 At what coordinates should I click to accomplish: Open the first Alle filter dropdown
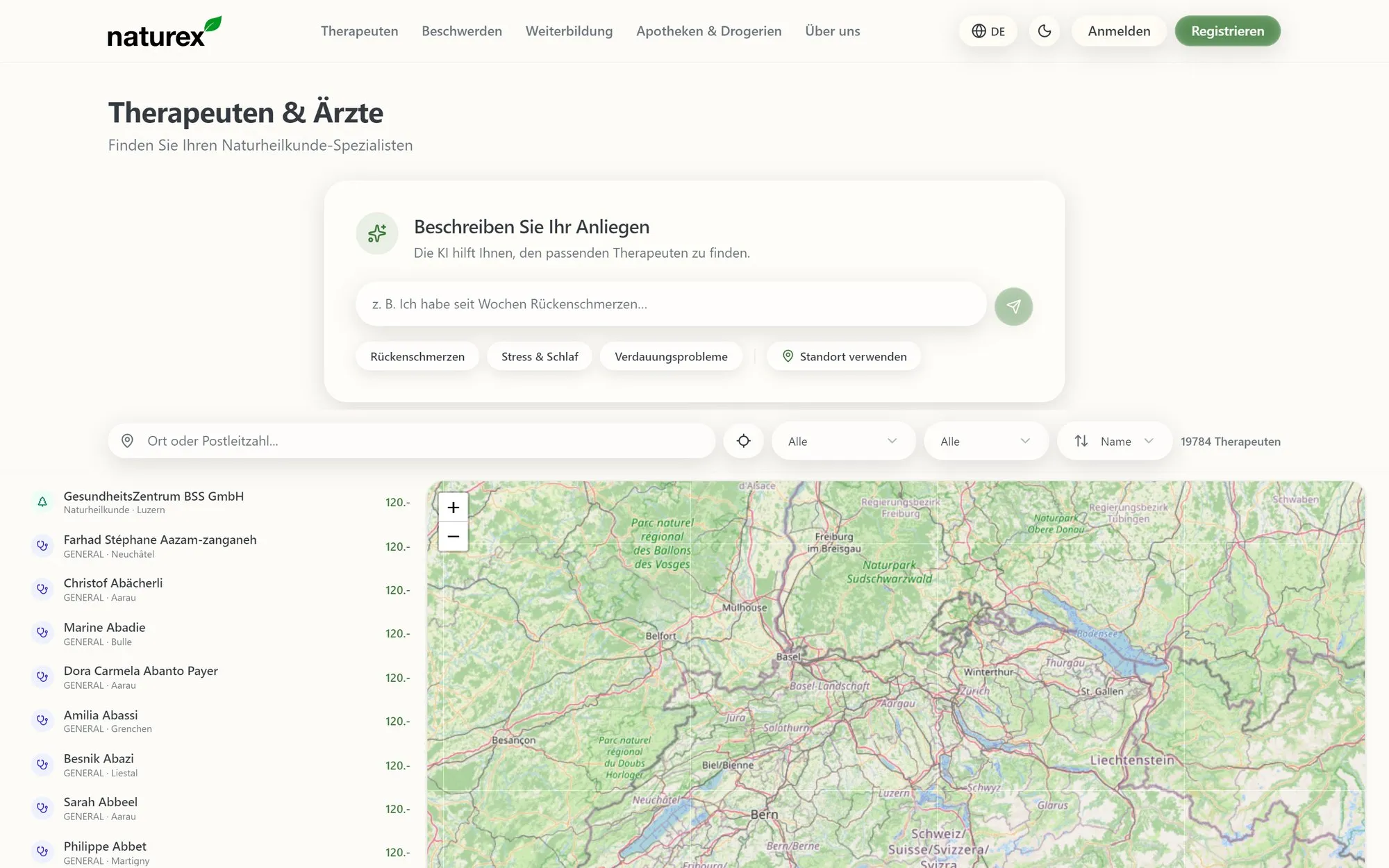point(843,441)
